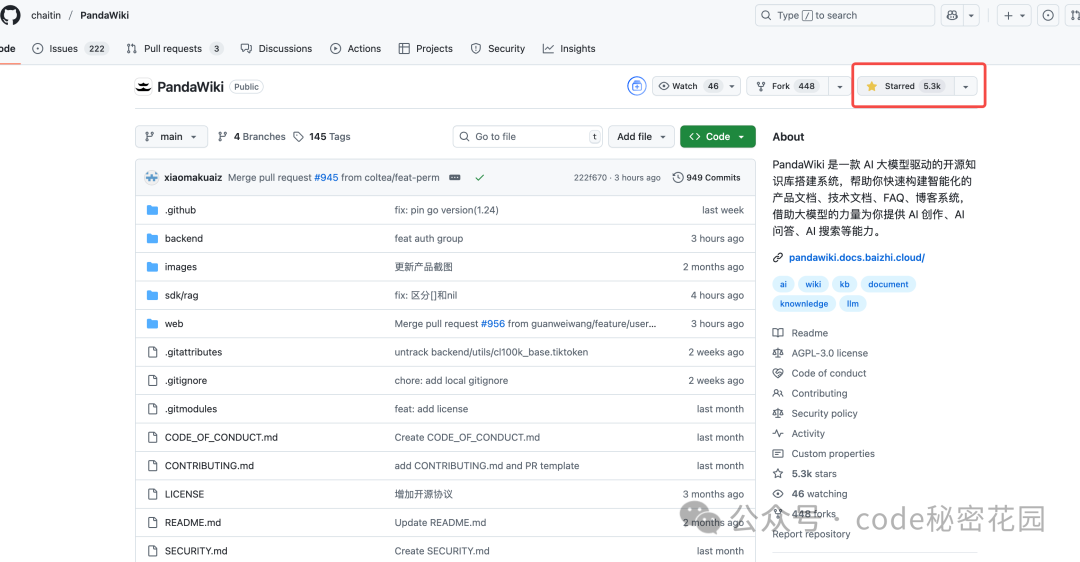Click the GitHub logo icon
Viewport: 1080px width, 562px height.
10,14
